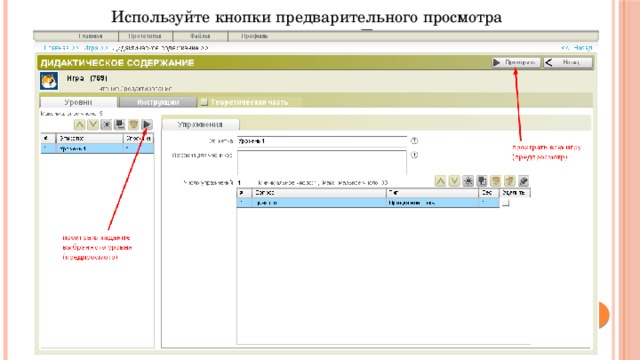This screenshot has width=640, height=360.
Task: Click the Удалить column header in exercises table
Action: tap(515, 193)
